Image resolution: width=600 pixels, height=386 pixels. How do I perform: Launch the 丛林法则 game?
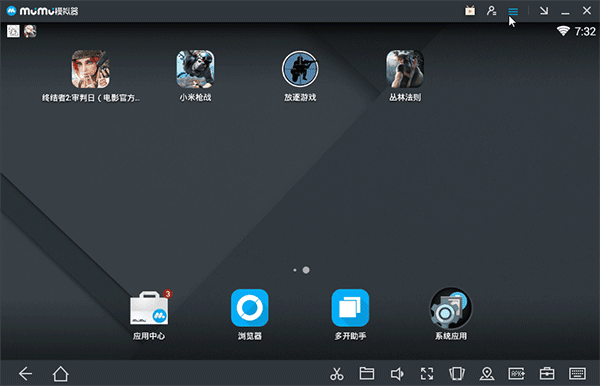click(405, 69)
